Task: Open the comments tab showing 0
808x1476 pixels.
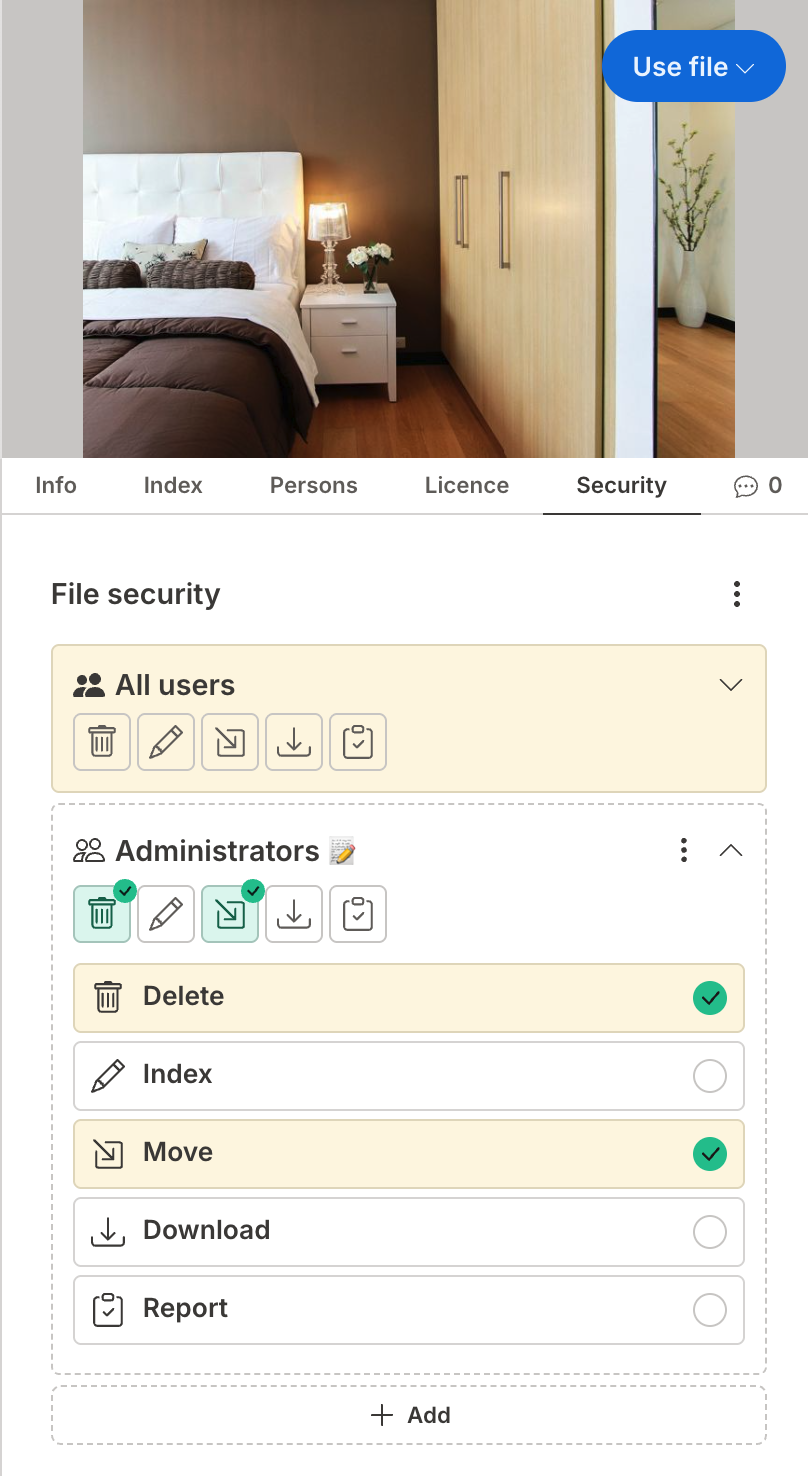Action: (x=758, y=486)
